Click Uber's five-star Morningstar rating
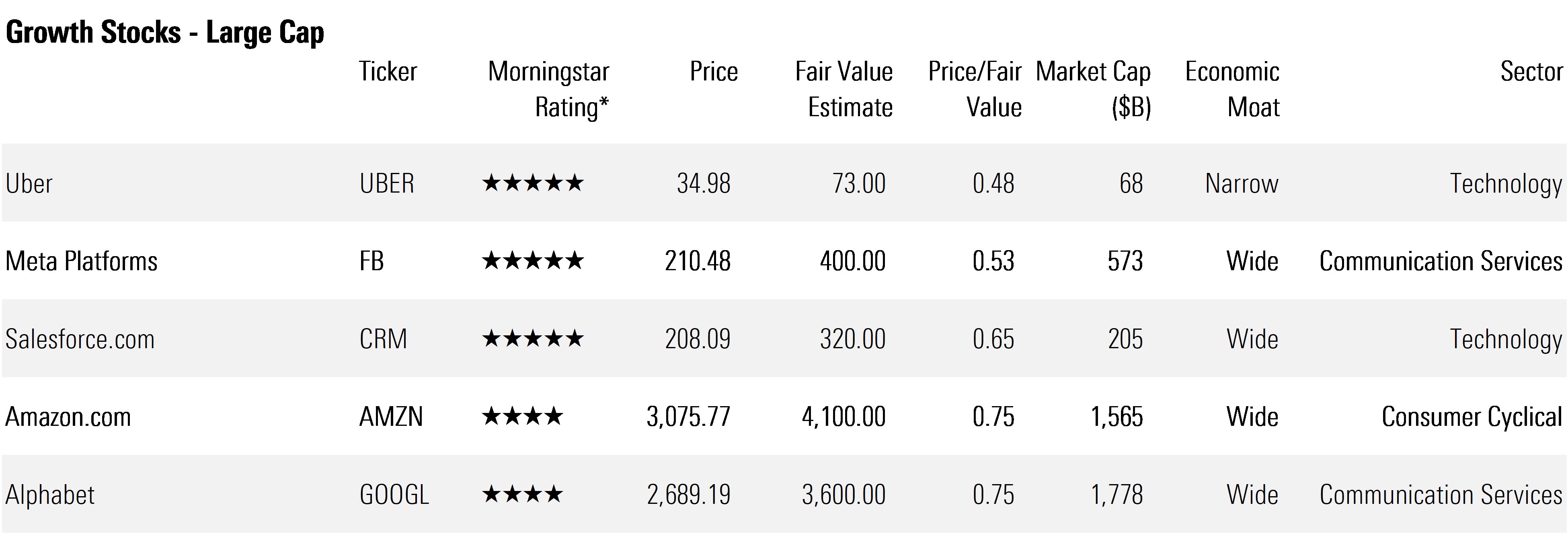The width and height of the screenshot is (1568, 534). pos(533,183)
